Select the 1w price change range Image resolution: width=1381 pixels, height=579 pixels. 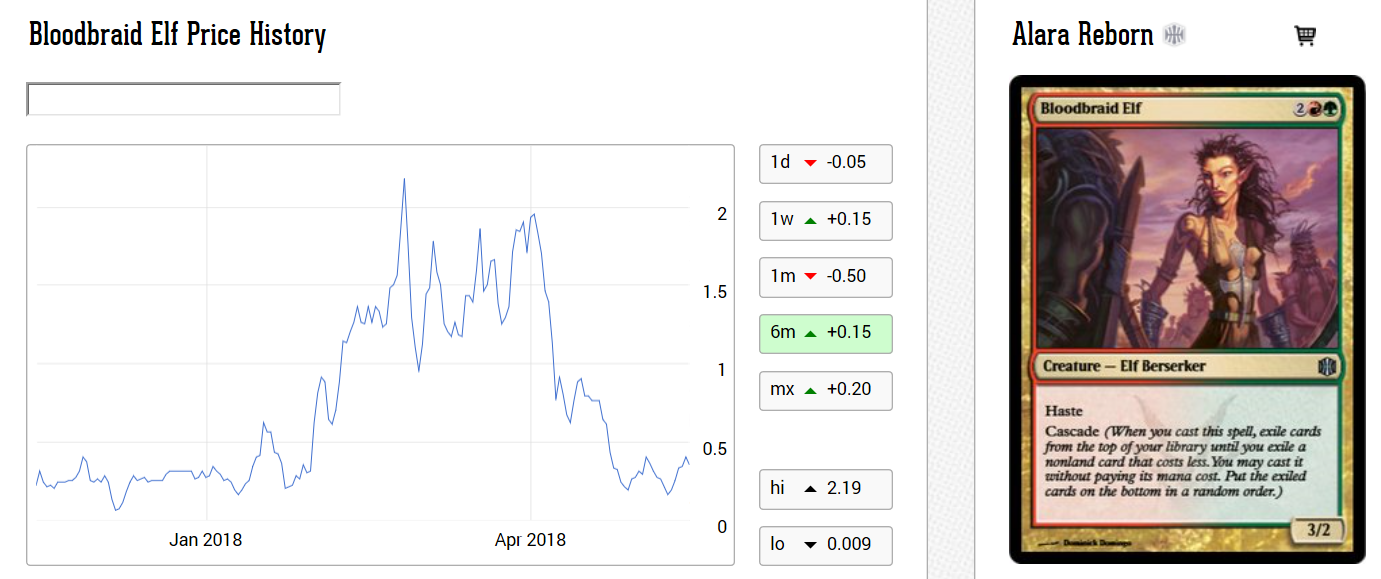coord(825,220)
